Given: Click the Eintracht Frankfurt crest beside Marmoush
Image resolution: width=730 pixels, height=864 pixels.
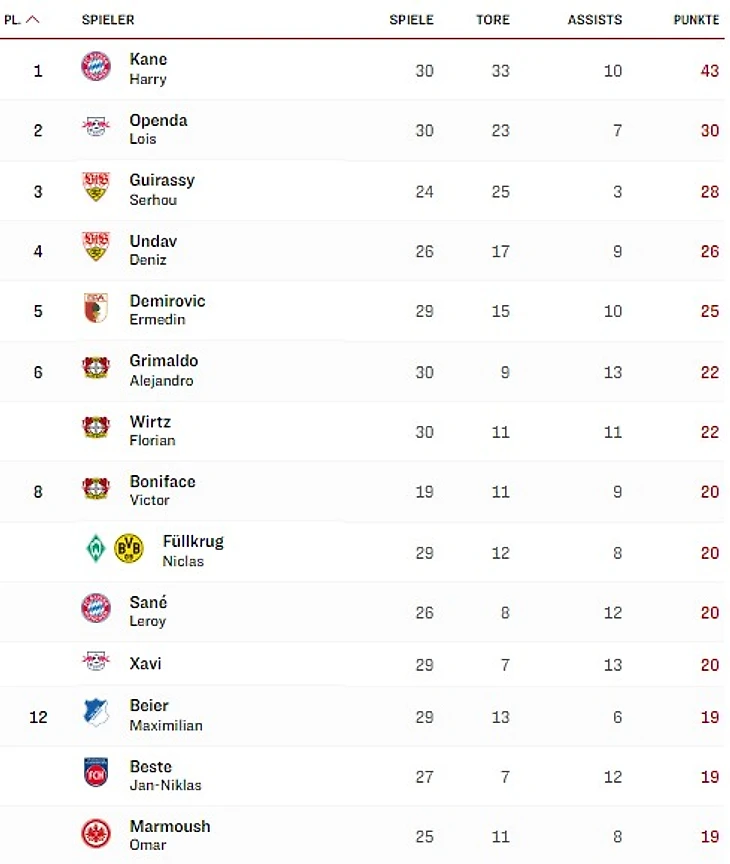Looking at the screenshot, I should pyautogui.click(x=96, y=833).
